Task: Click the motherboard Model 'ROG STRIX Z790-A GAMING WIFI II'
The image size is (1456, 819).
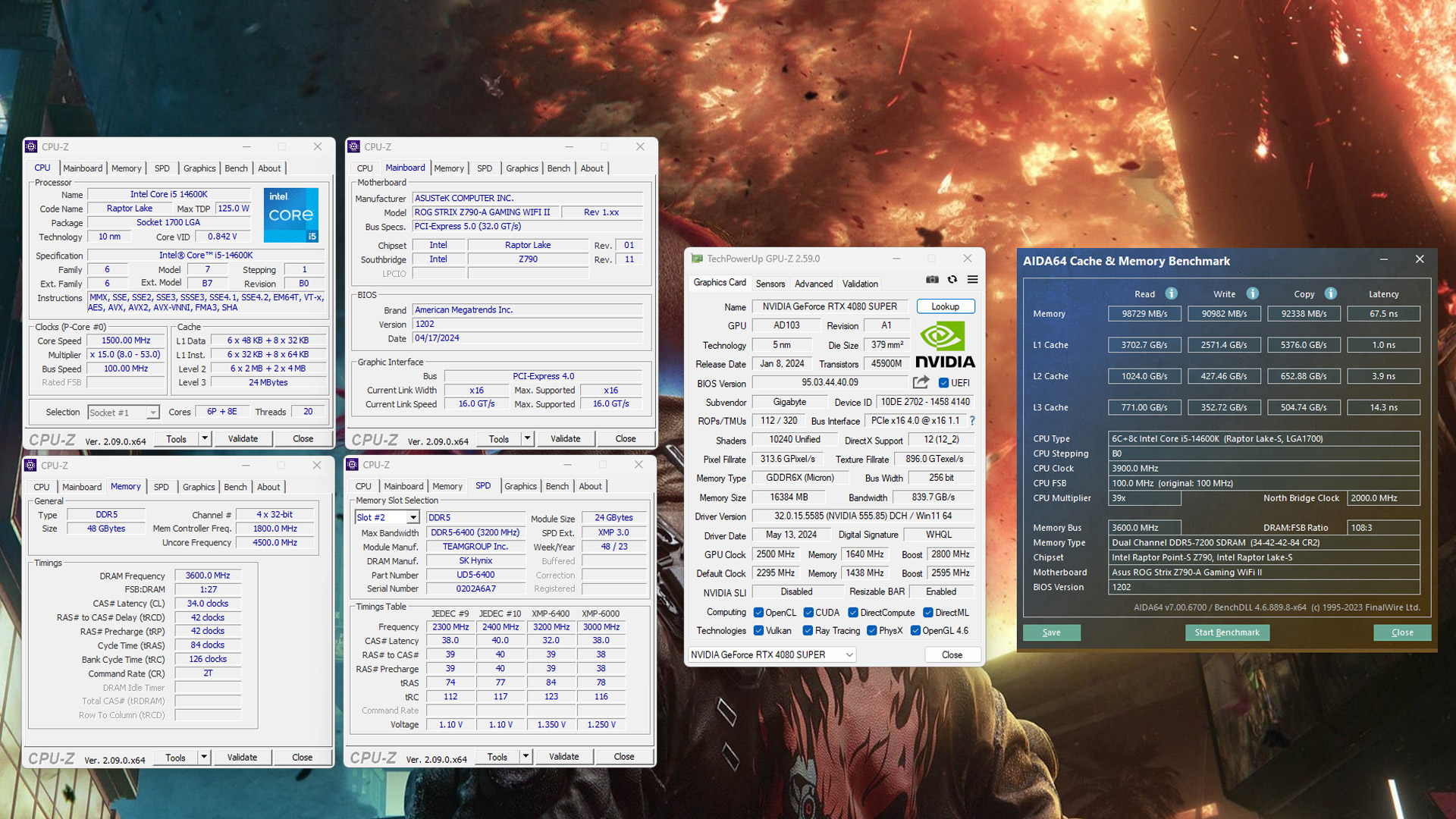Action: [x=485, y=212]
